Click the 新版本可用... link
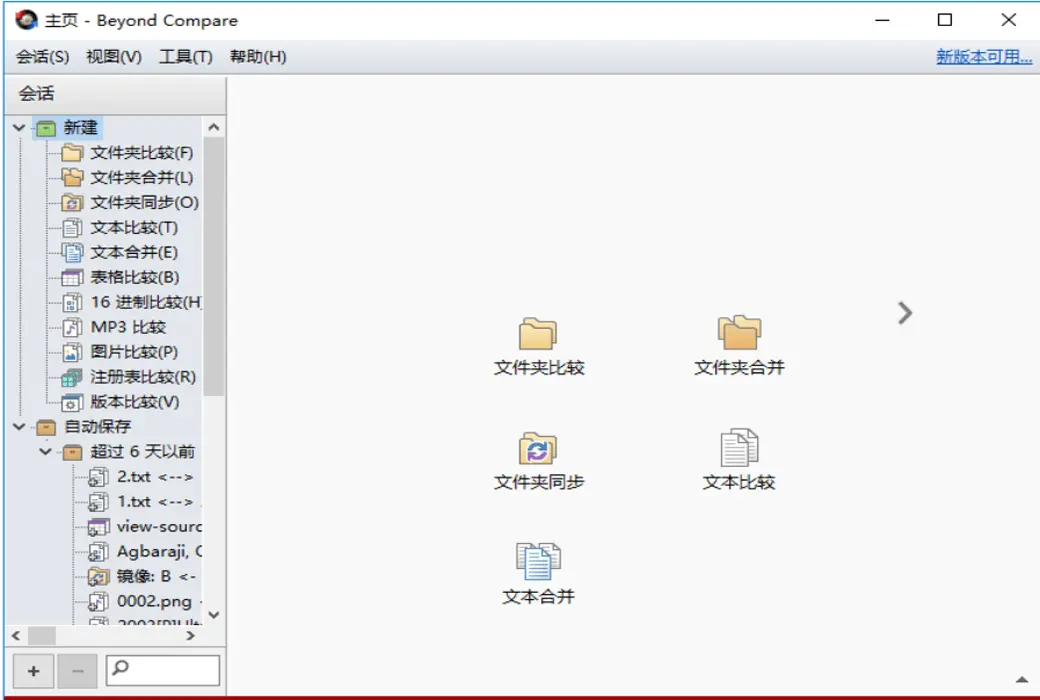Image resolution: width=1040 pixels, height=700 pixels. point(984,57)
